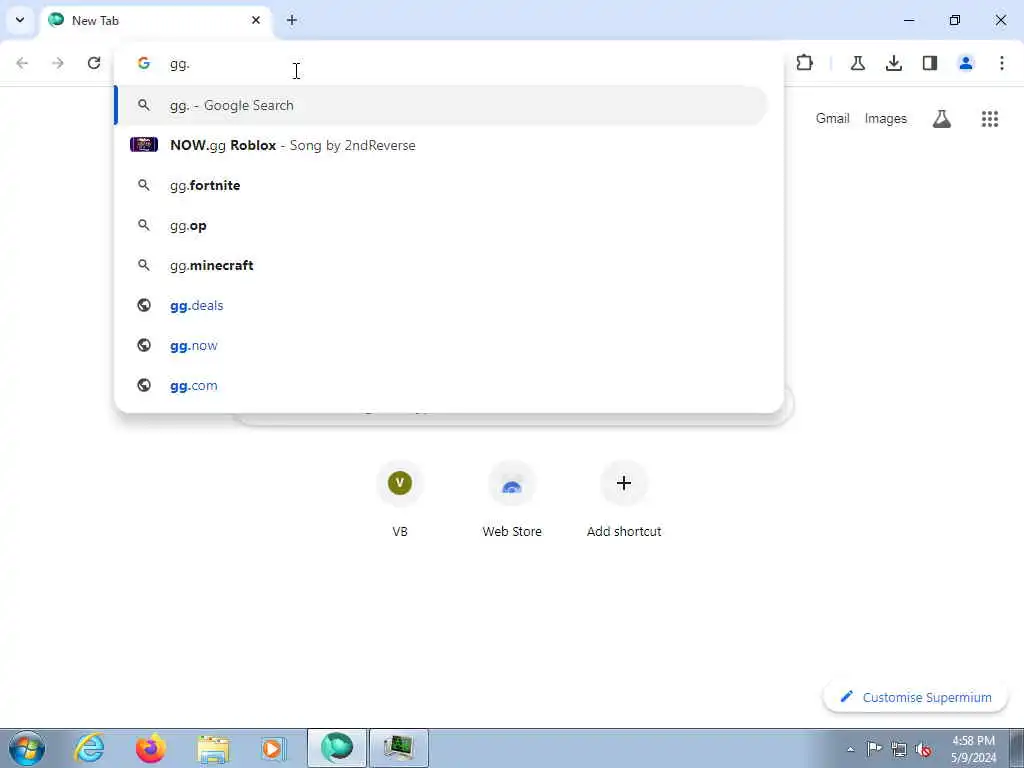
Task: Go back with the back arrow
Action: [x=22, y=63]
